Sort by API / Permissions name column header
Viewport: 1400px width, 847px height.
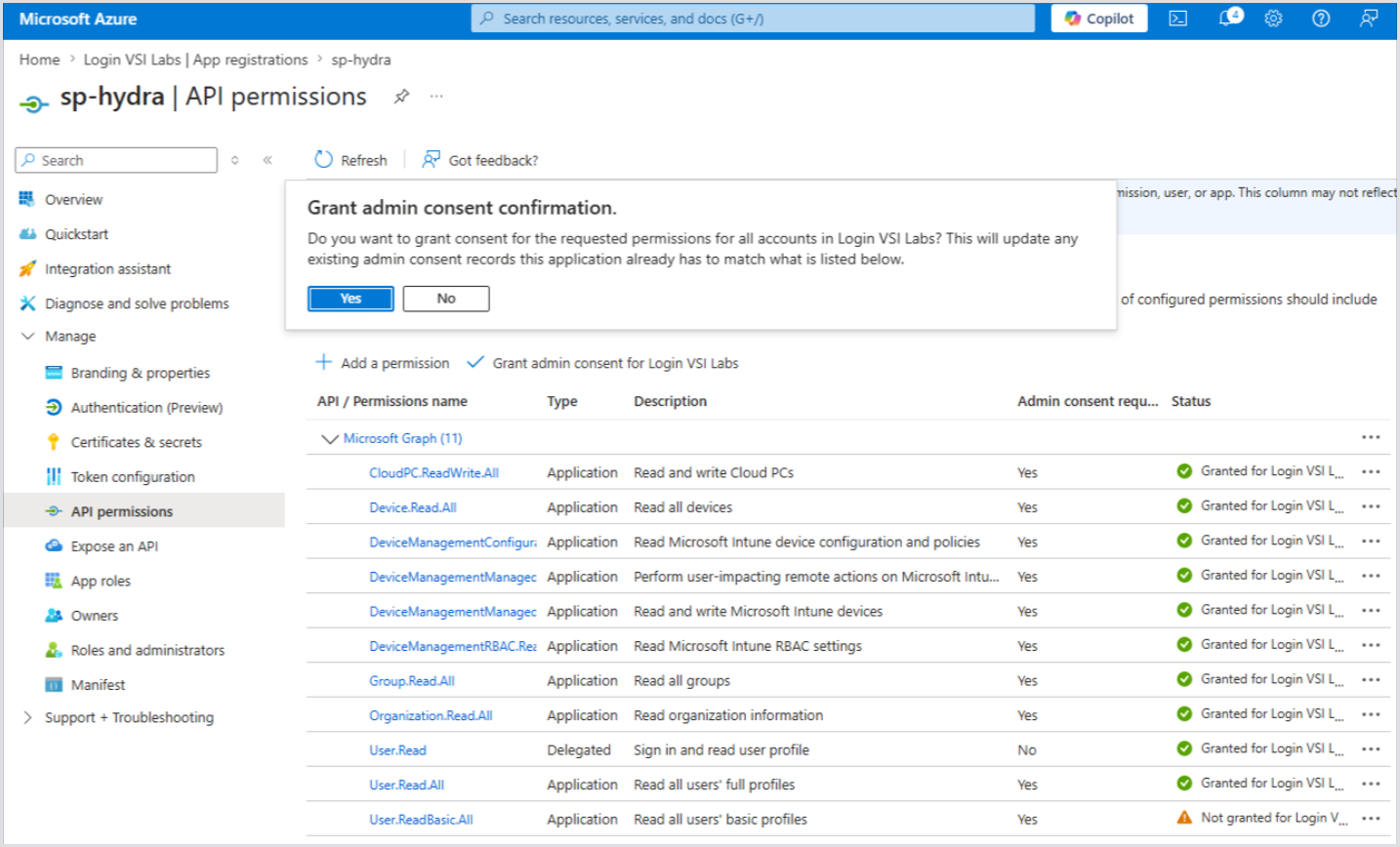392,401
